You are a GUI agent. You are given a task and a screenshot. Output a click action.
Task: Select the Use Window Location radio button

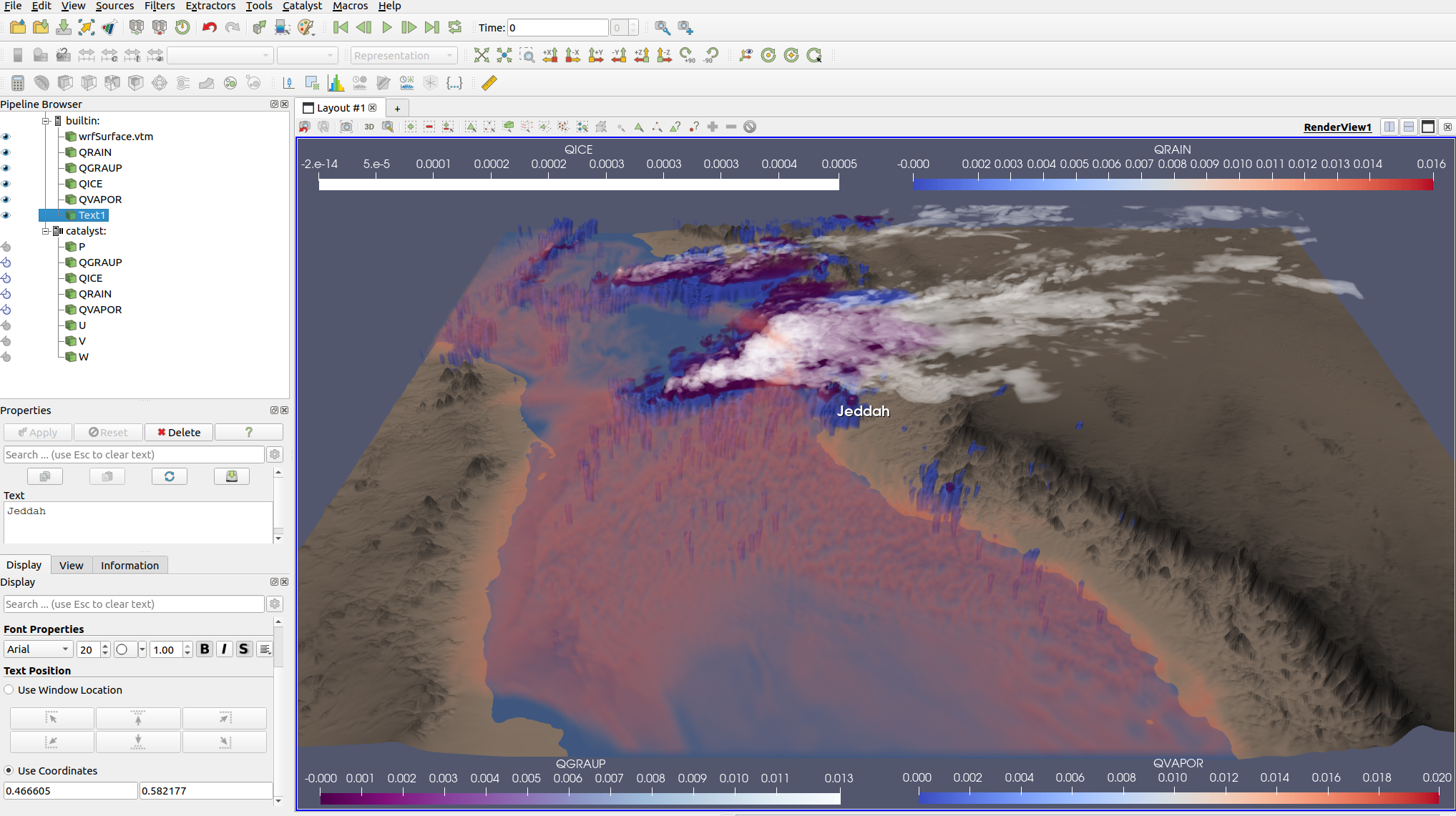tap(9, 690)
